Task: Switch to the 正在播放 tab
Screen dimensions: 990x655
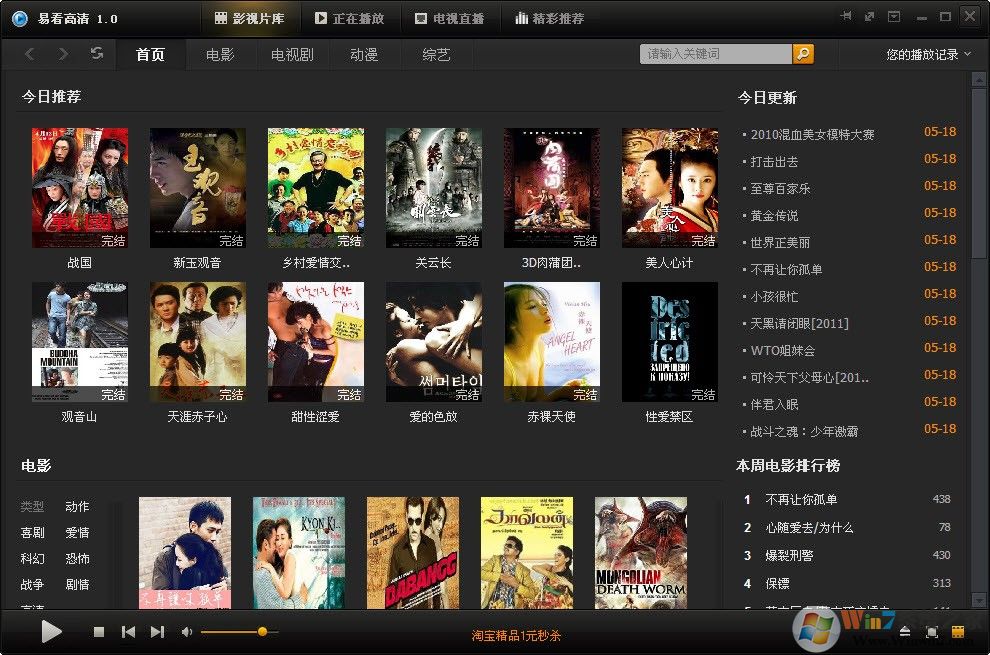Action: pos(350,18)
